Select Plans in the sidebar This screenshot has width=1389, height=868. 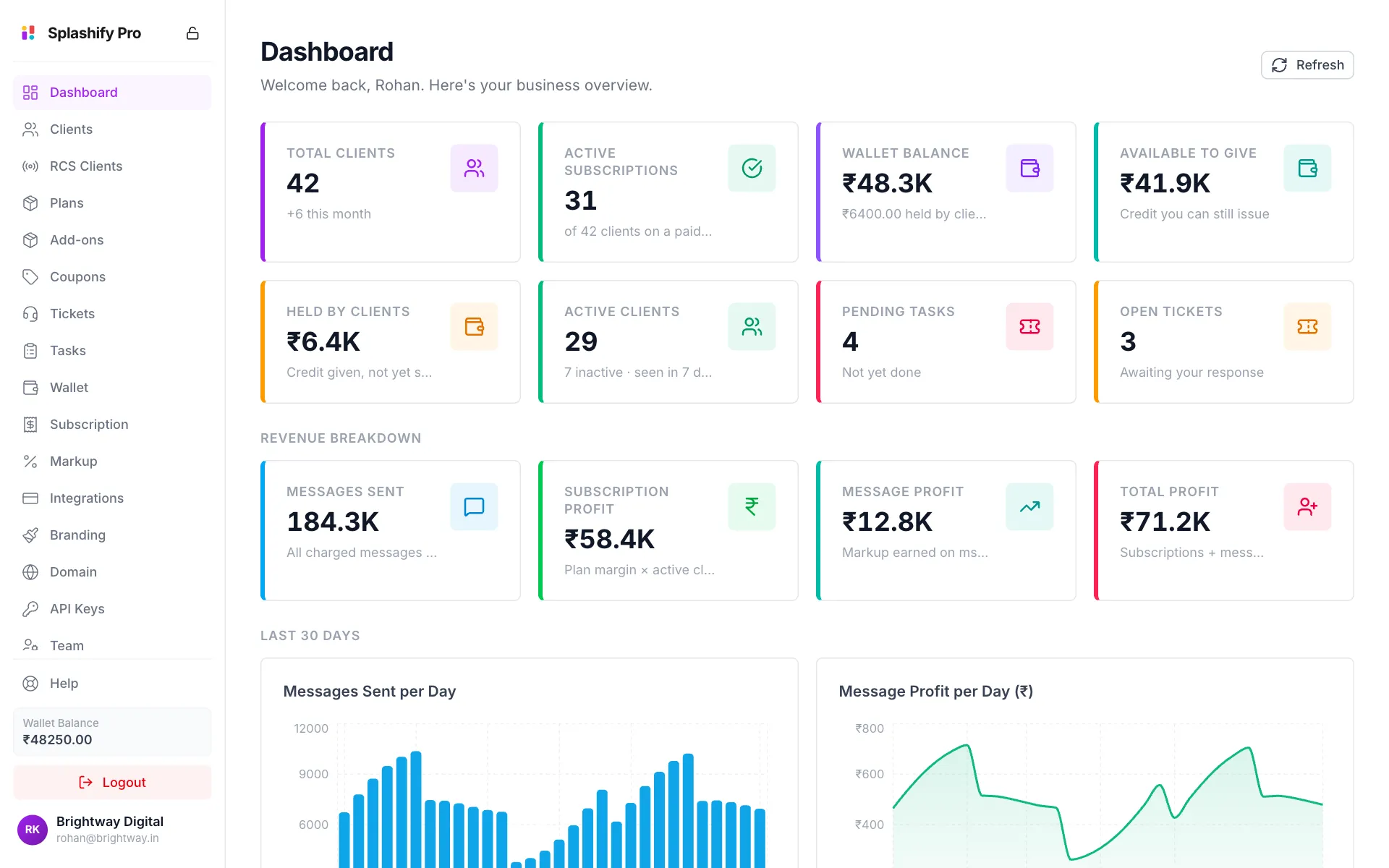point(112,203)
